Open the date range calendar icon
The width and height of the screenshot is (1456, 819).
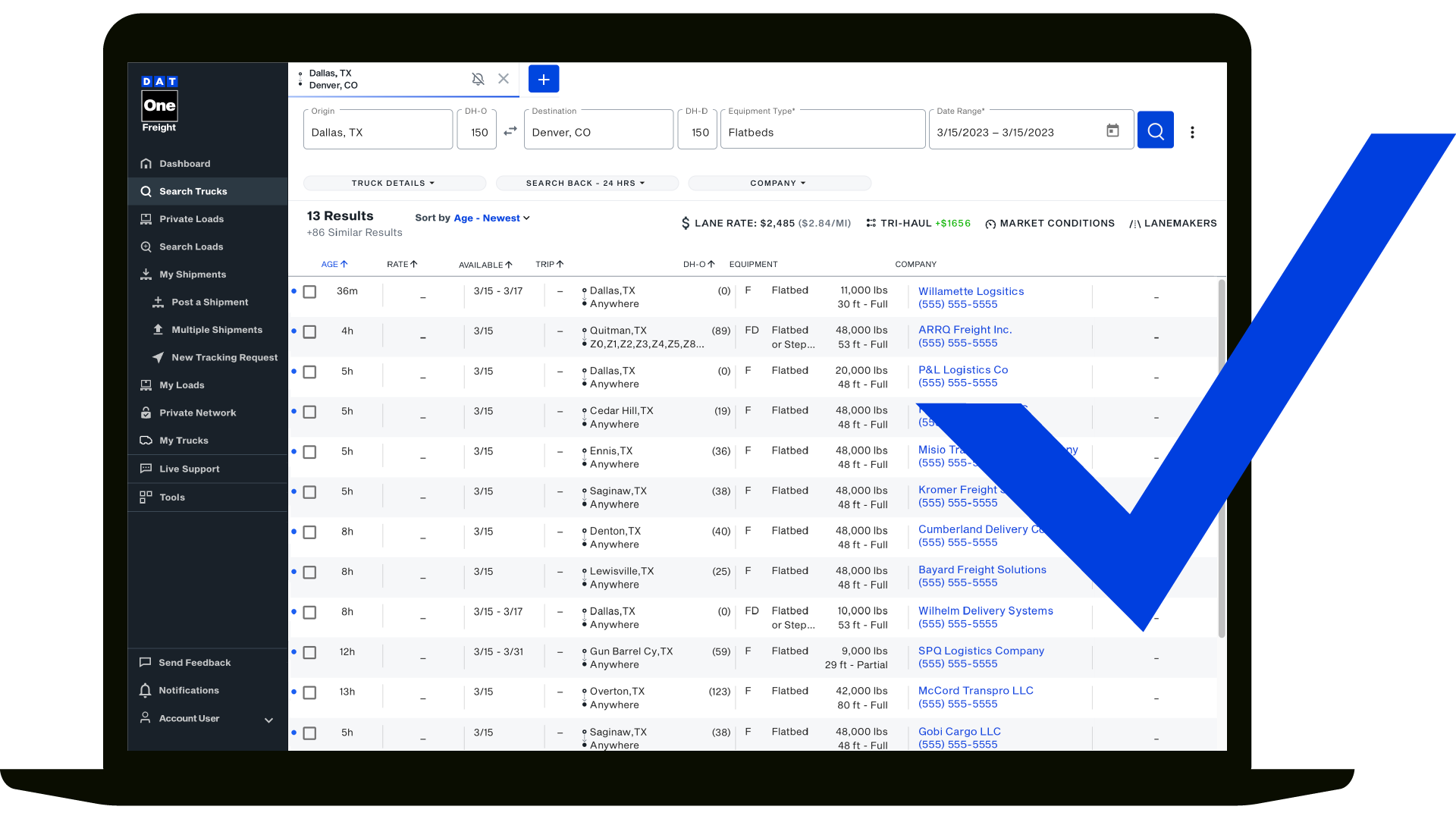(x=1112, y=130)
